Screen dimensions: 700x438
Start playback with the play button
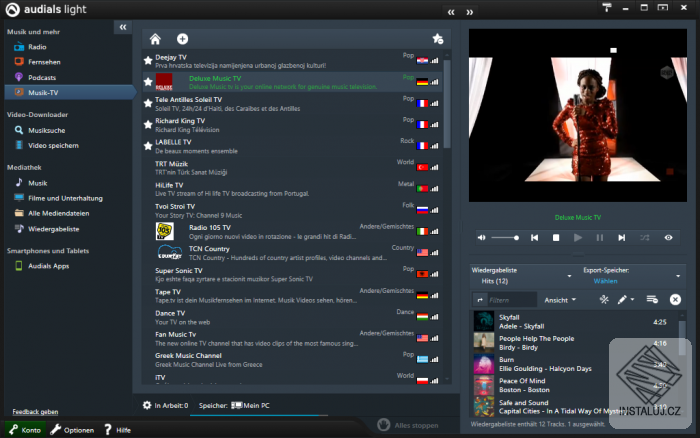[x=578, y=238]
